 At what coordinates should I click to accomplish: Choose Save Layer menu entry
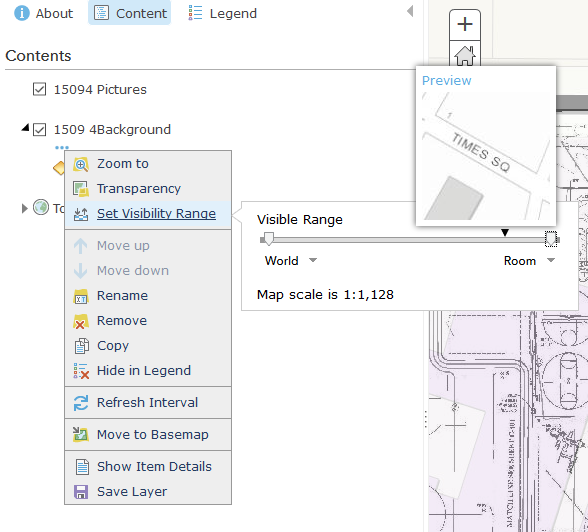pos(148,491)
